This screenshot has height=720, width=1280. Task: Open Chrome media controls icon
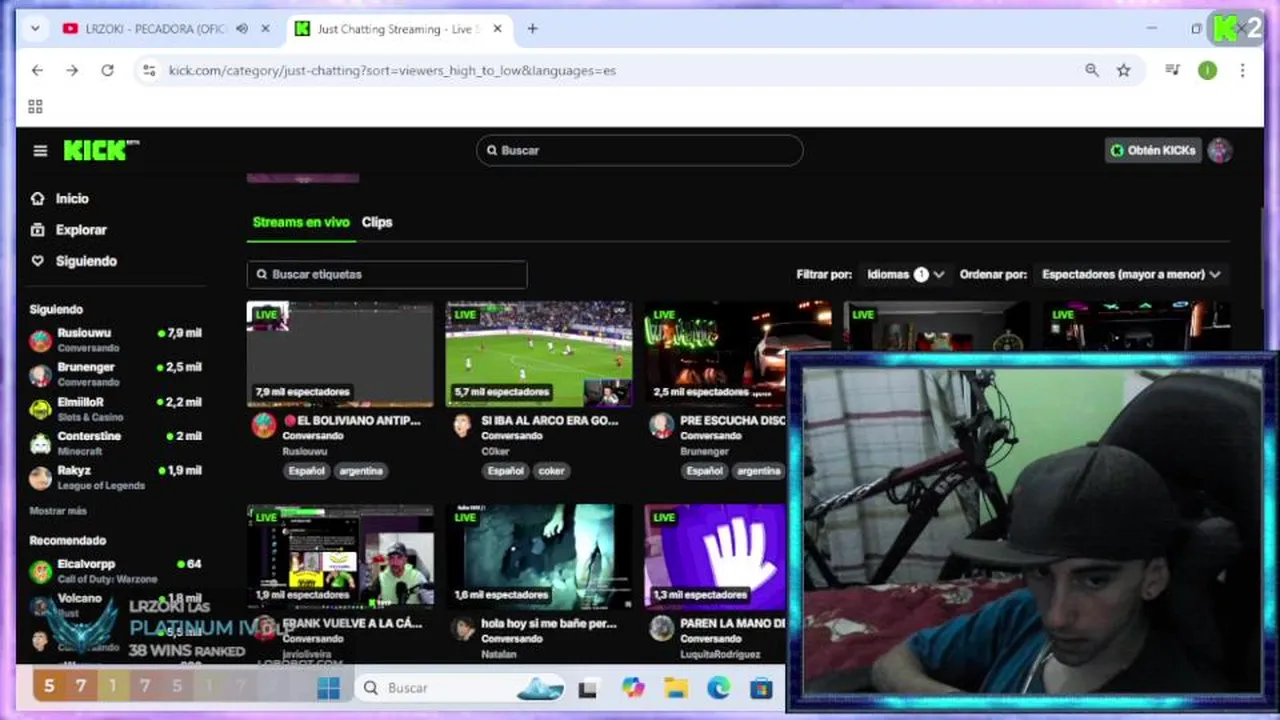(x=1173, y=70)
